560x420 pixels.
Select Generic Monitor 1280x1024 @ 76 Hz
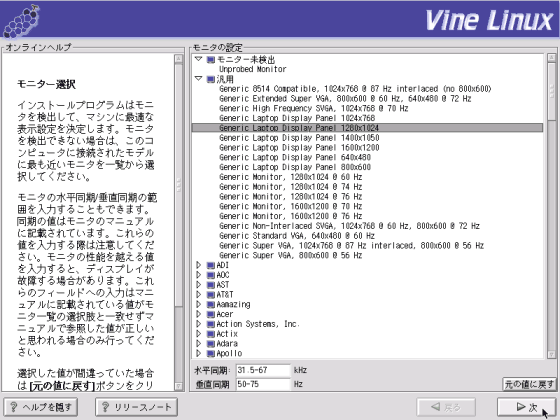pyautogui.click(x=290, y=197)
